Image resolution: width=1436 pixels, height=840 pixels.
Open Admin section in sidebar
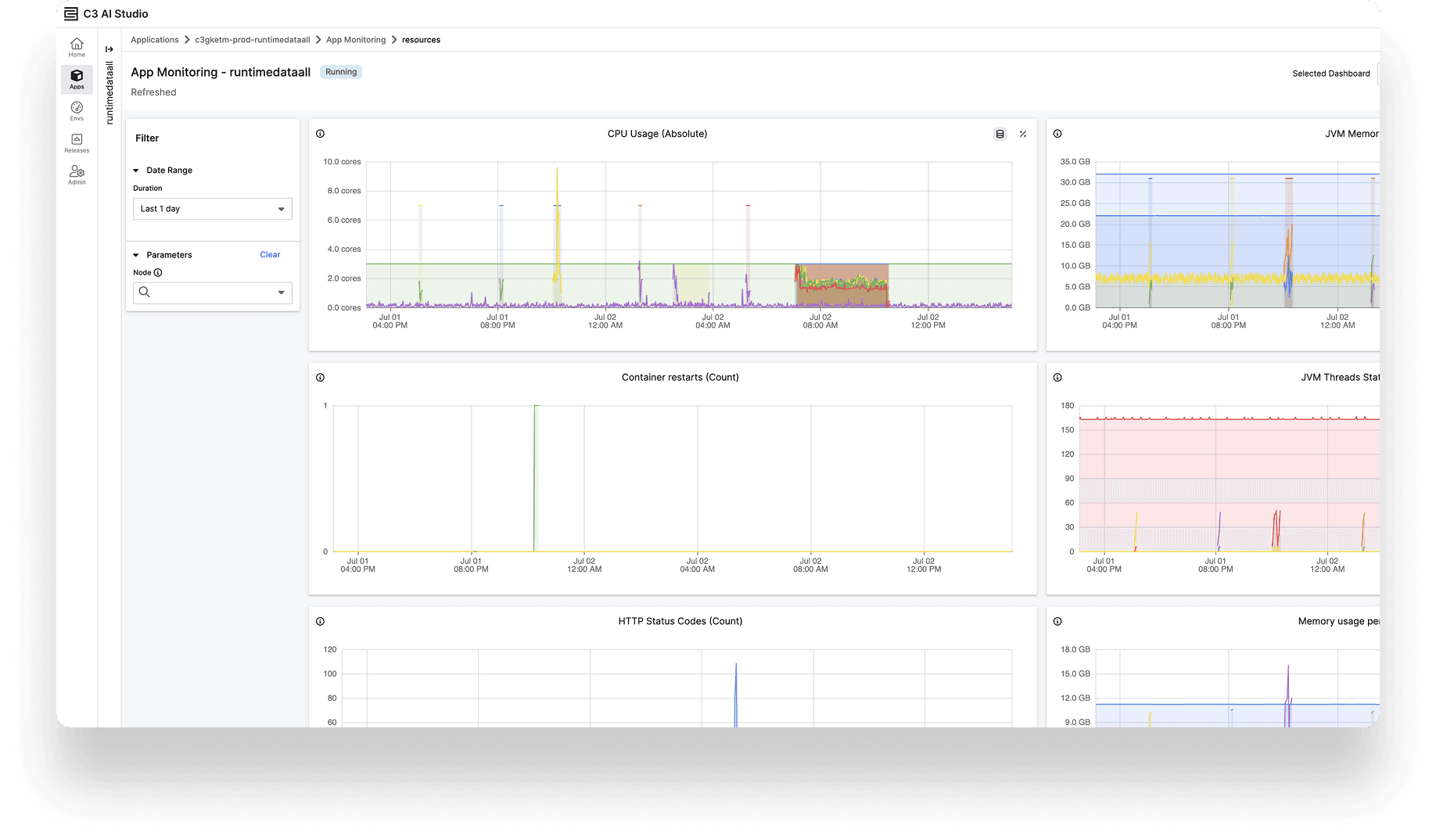click(77, 175)
